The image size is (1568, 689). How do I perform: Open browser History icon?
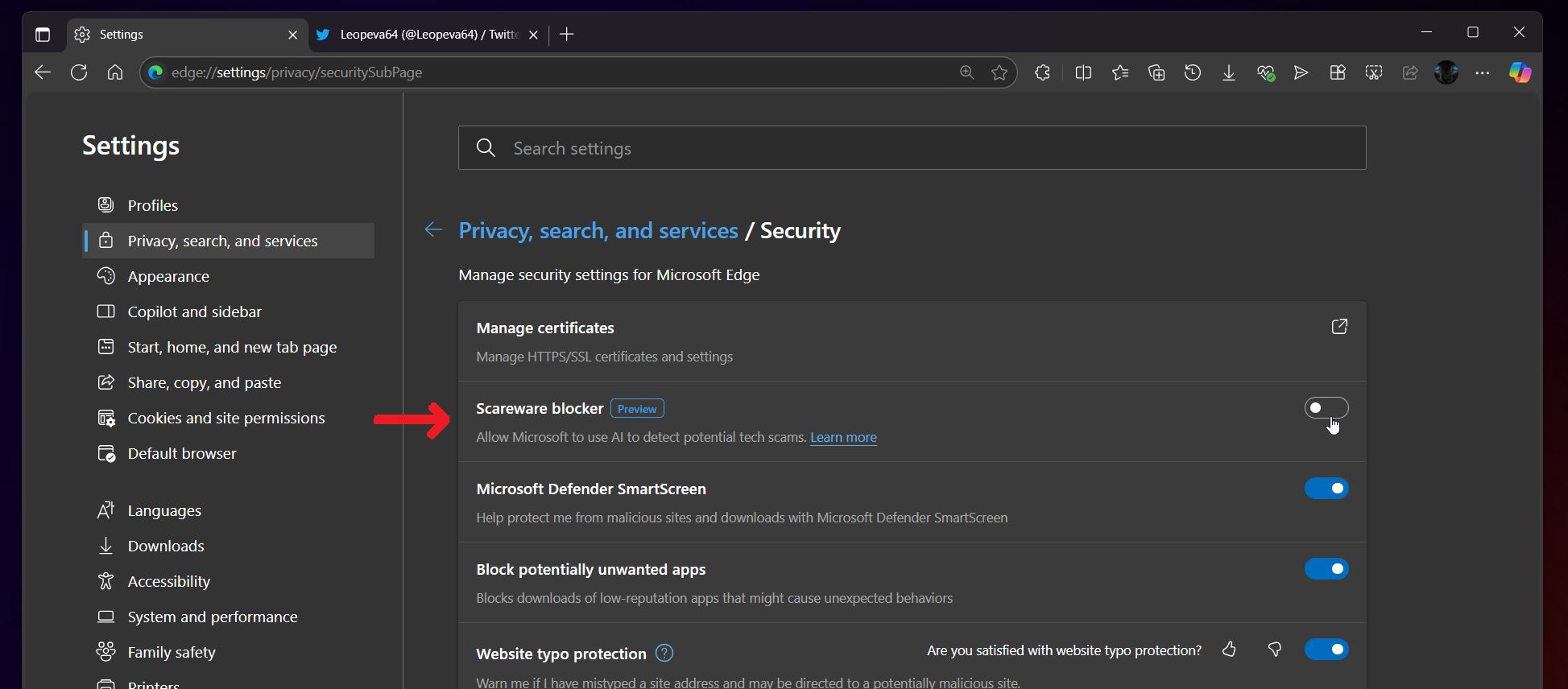(x=1193, y=72)
